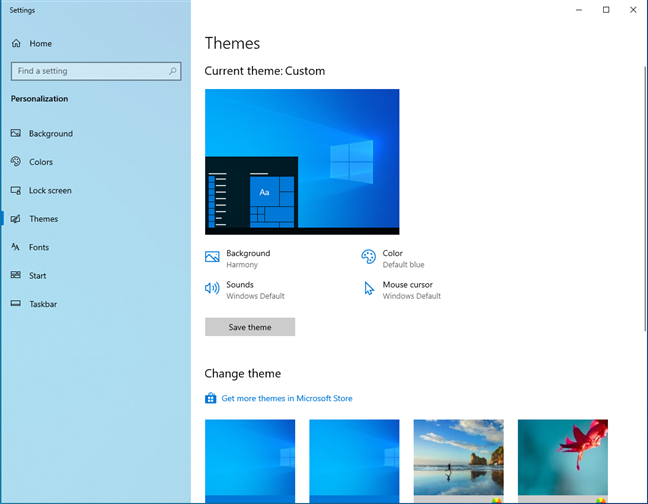Select the beach landscape theme thumbnail
This screenshot has height=504, width=648.
(x=459, y=461)
